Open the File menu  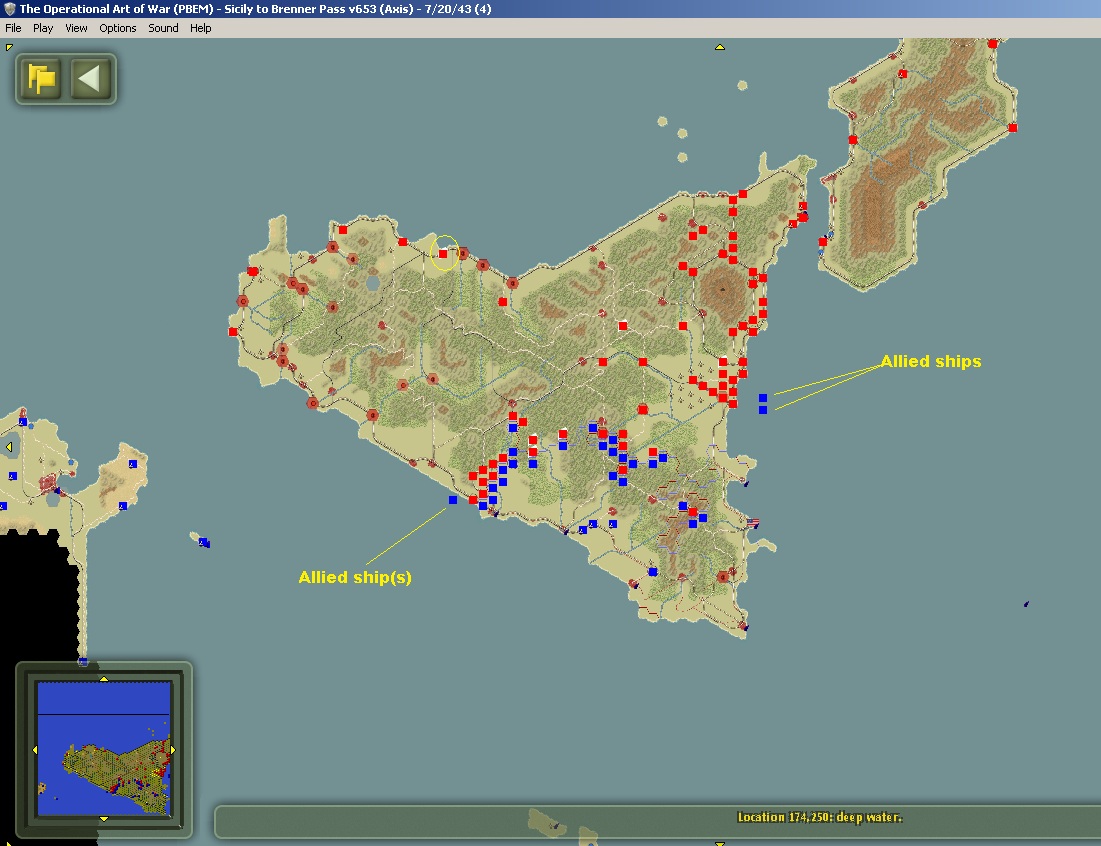[13, 28]
